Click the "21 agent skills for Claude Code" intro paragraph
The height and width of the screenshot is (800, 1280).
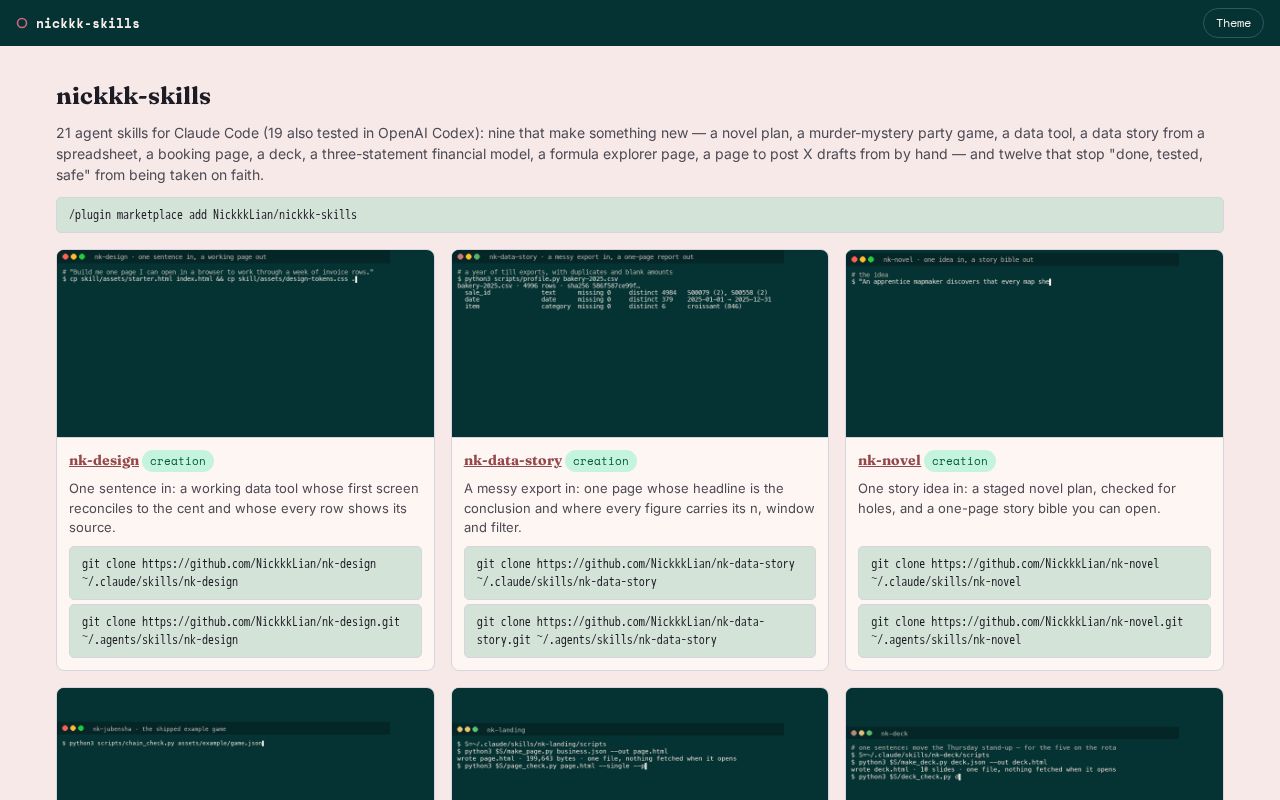(640, 154)
